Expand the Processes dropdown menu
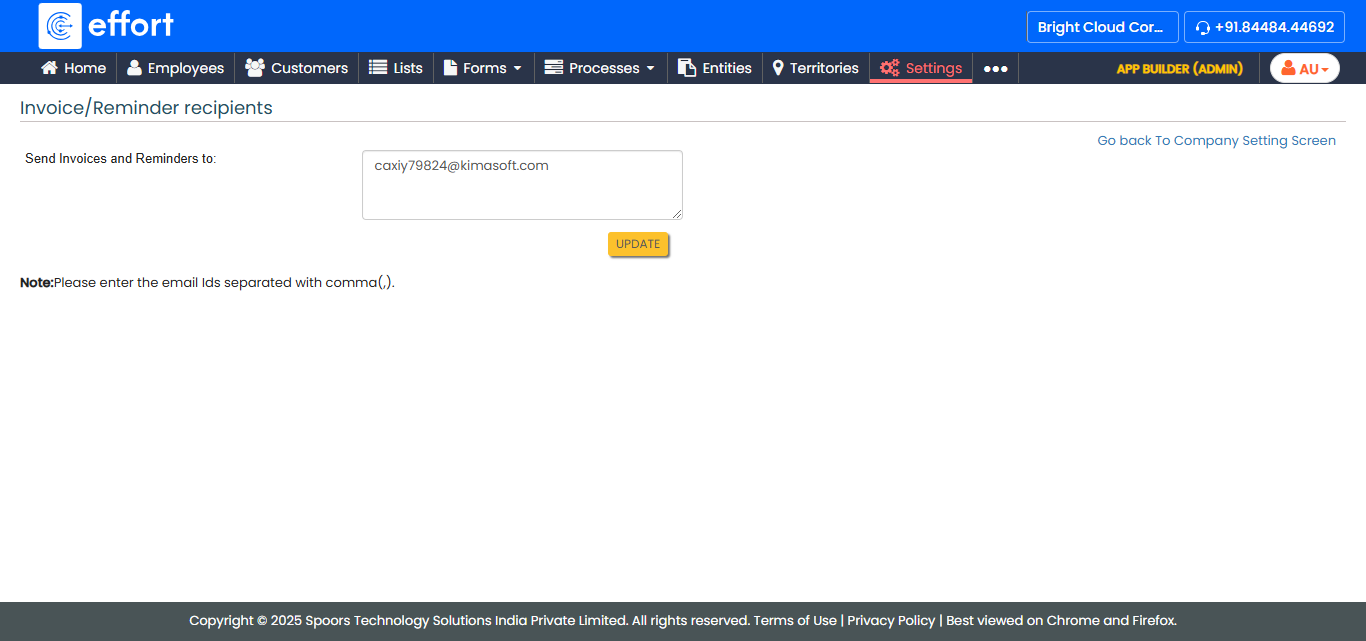This screenshot has height=641, width=1366. point(600,68)
